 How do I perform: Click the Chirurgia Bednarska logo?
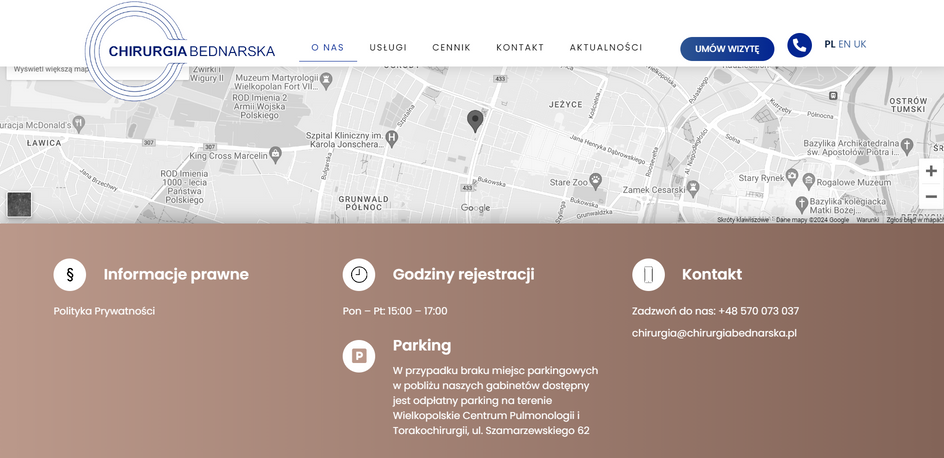(x=190, y=51)
